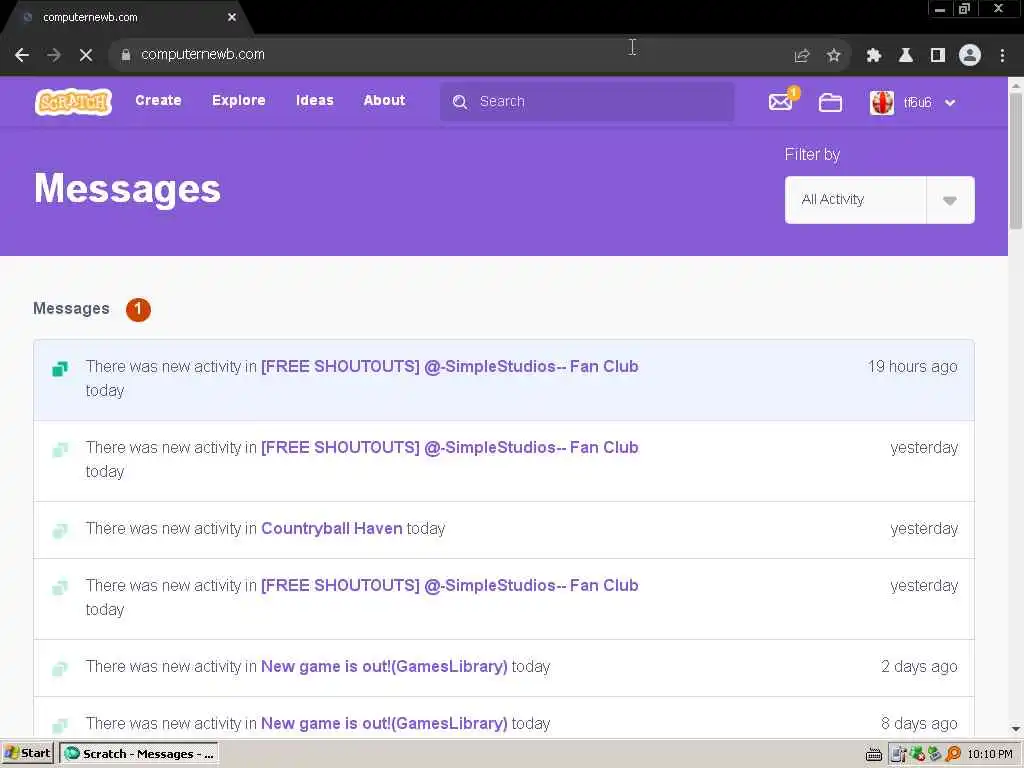Screen dimensions: 1024x768
Task: Open New game is out link, 2 days ago
Action: [x=384, y=667]
